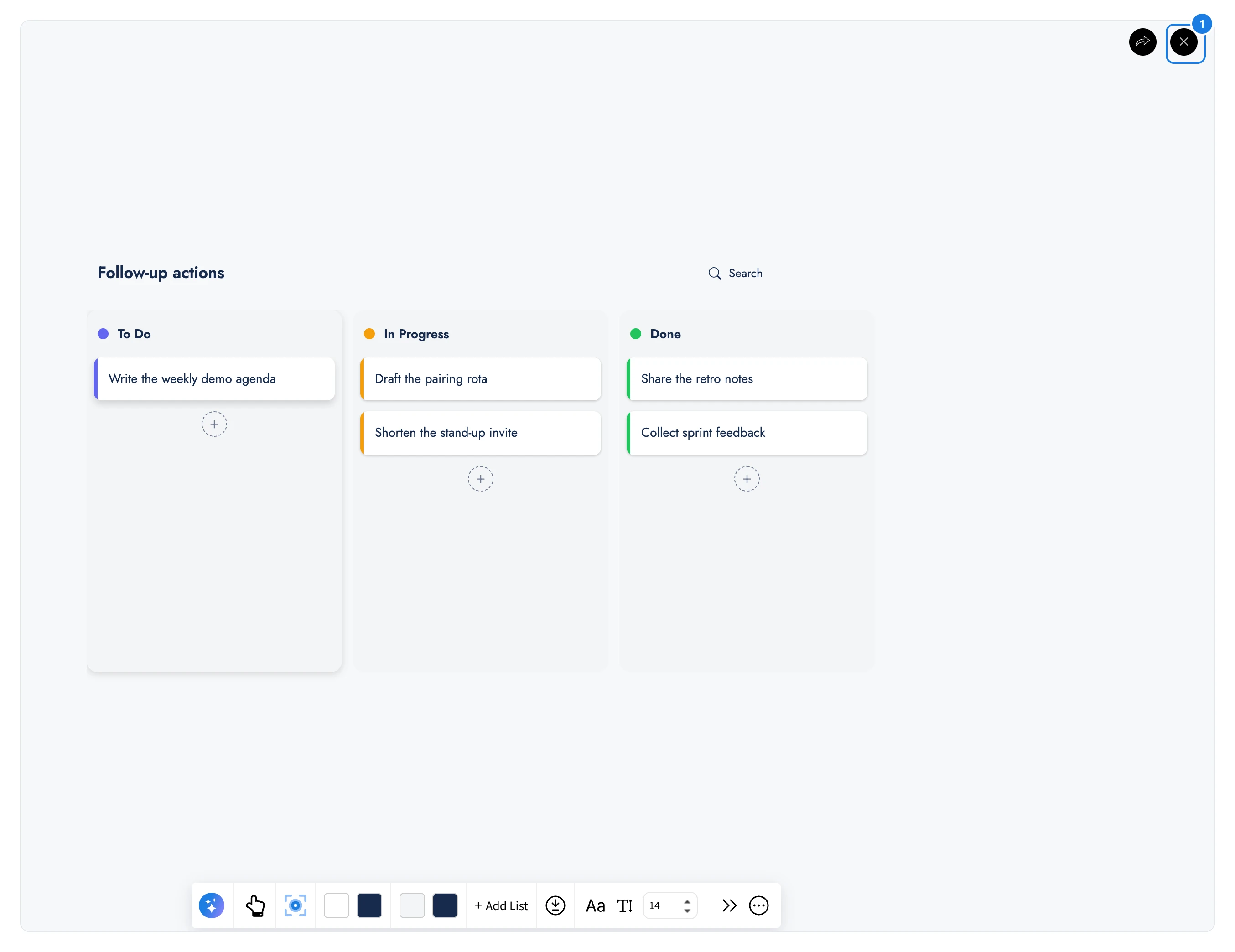The height and width of the screenshot is (952, 1235).
Task: Open card Draft the pairing rota
Action: click(x=481, y=379)
